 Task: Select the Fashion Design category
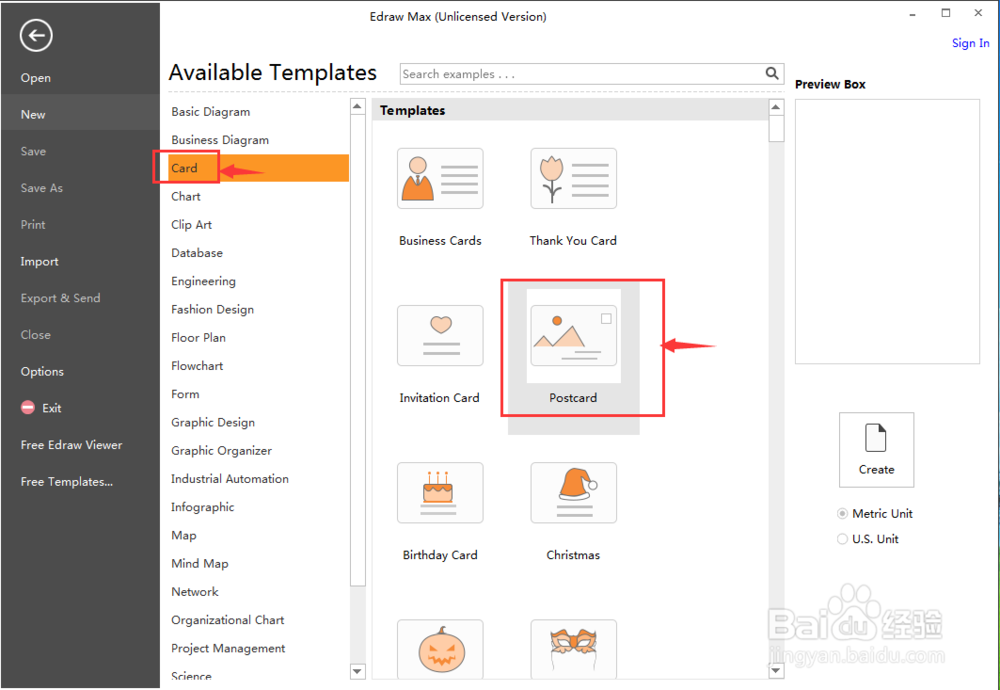[212, 309]
